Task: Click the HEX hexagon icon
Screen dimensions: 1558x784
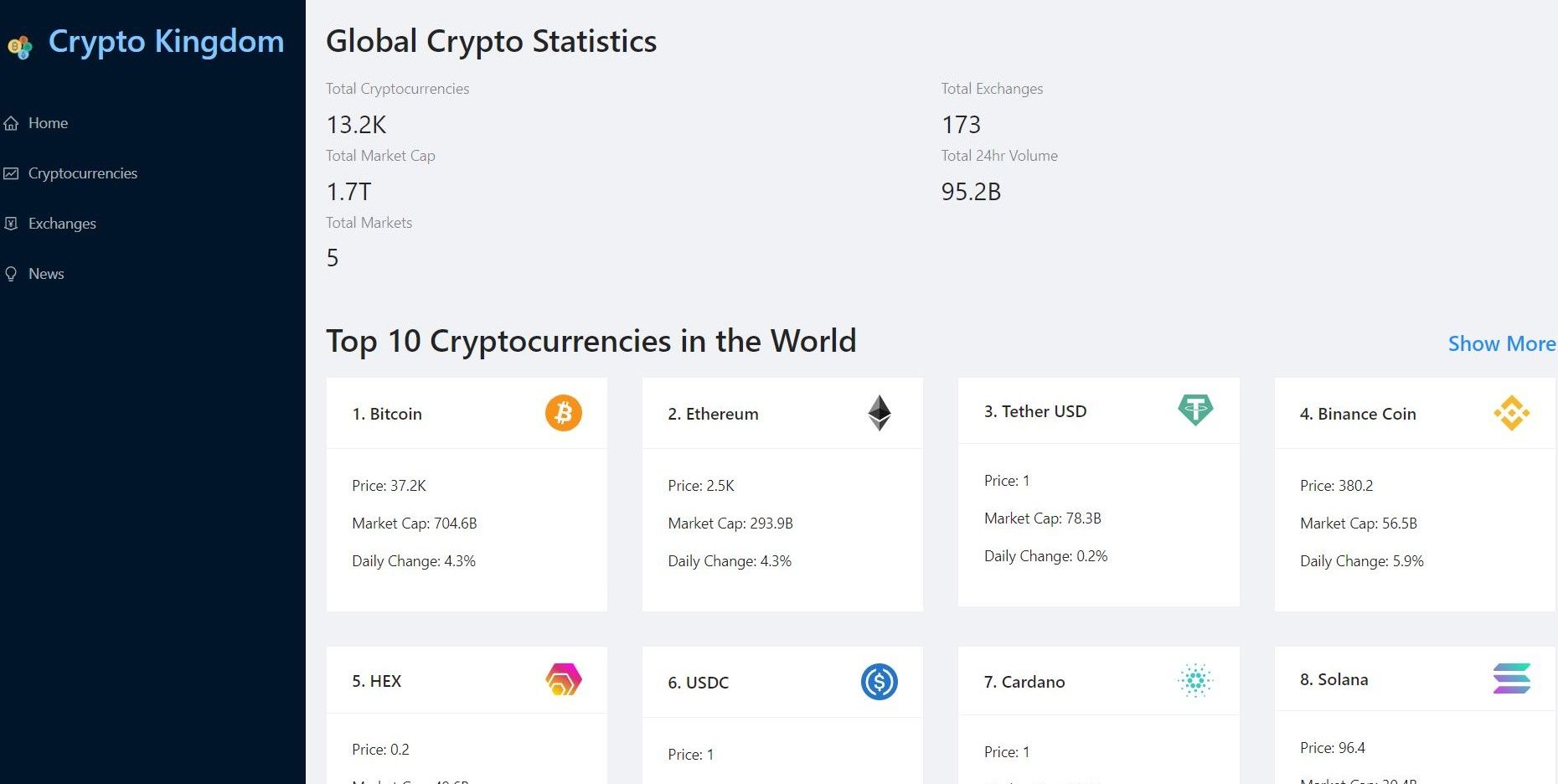Action: (564, 680)
